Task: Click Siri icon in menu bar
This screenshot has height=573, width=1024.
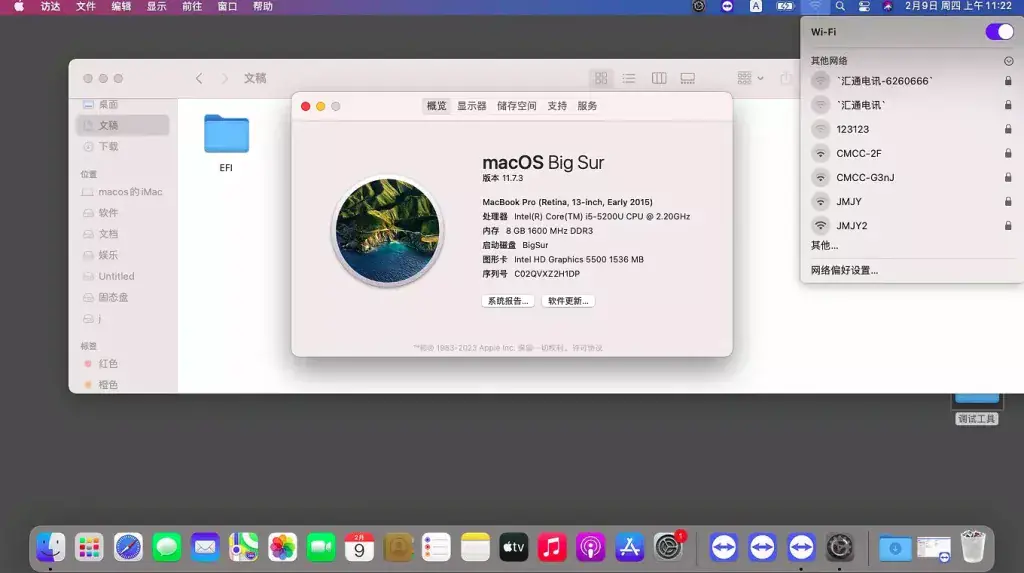Action: pyautogui.click(x=888, y=7)
